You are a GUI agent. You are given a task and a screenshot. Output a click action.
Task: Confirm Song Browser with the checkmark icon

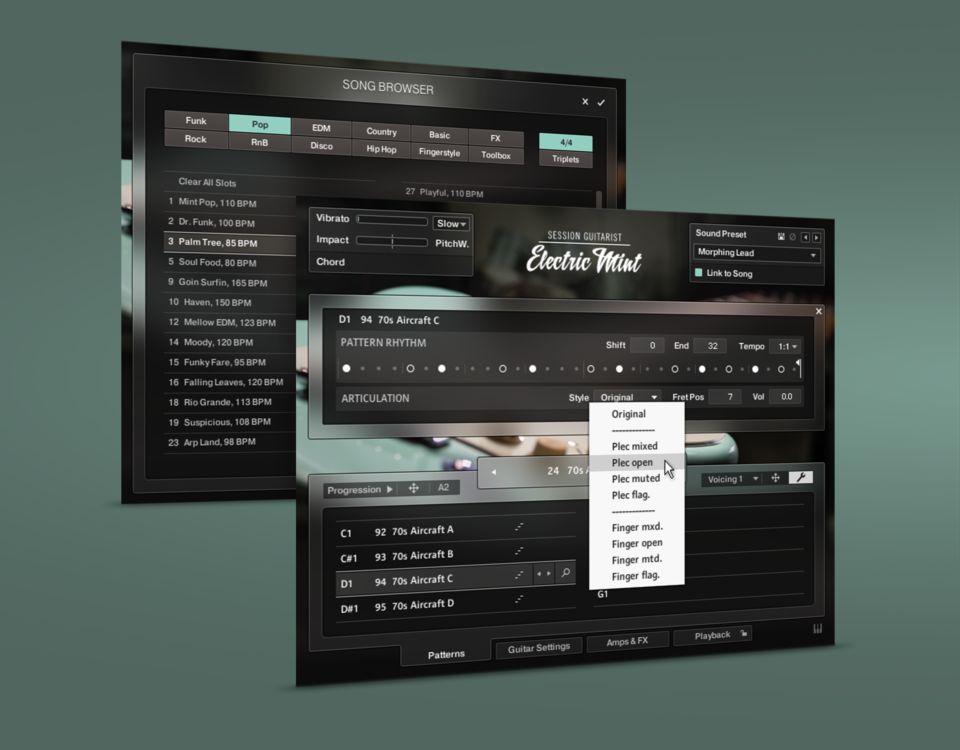coord(601,102)
